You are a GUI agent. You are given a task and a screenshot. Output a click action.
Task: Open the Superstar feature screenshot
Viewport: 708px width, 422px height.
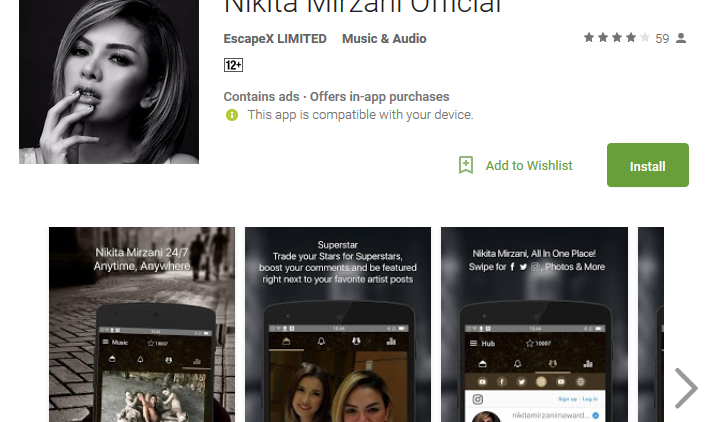(x=338, y=325)
